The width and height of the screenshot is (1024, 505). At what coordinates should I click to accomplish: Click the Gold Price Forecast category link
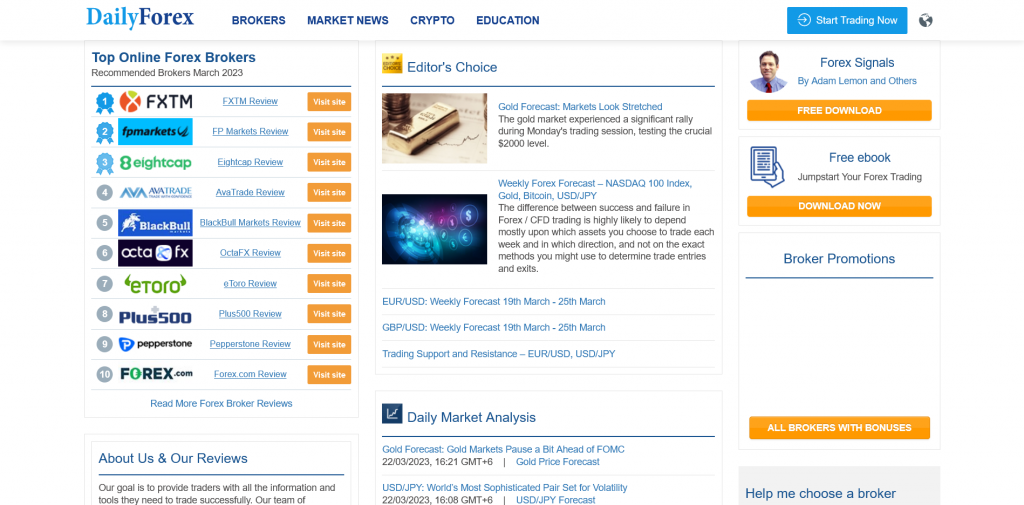[x=558, y=462]
